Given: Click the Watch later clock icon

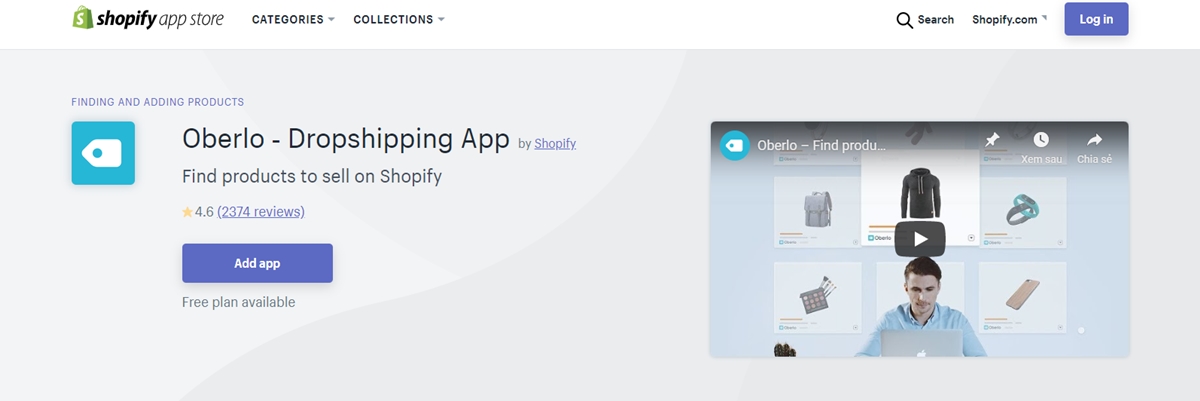Looking at the screenshot, I should click(1041, 140).
